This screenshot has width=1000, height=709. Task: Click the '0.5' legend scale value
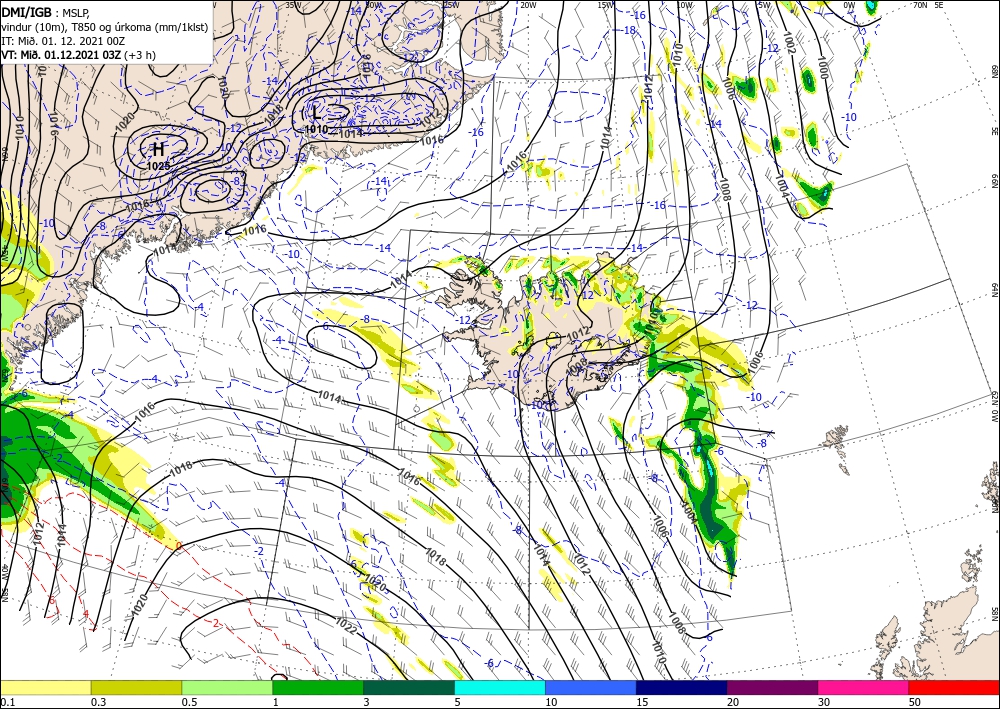coord(188,702)
